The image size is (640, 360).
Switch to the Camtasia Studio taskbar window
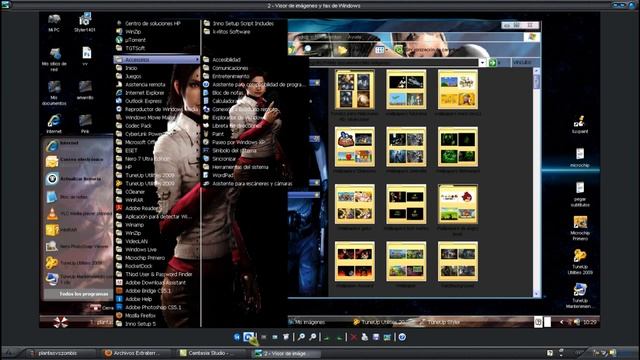click(211, 353)
